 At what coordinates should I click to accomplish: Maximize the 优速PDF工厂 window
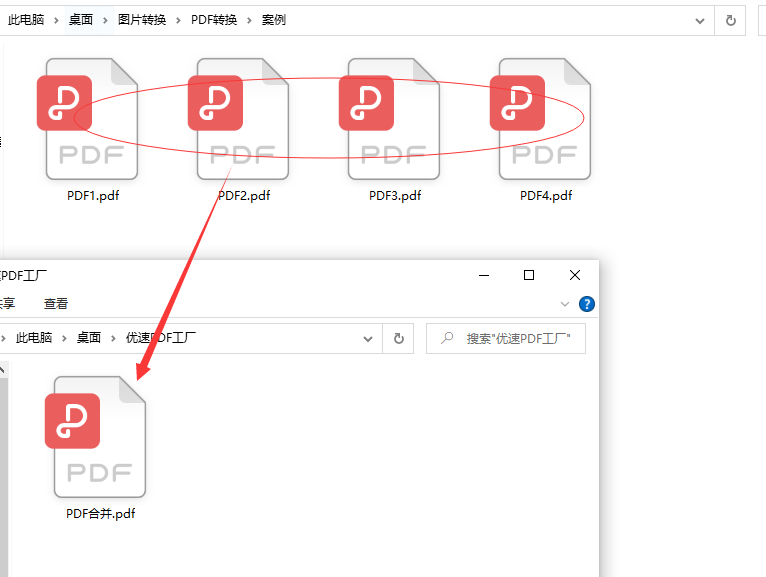[x=529, y=276]
